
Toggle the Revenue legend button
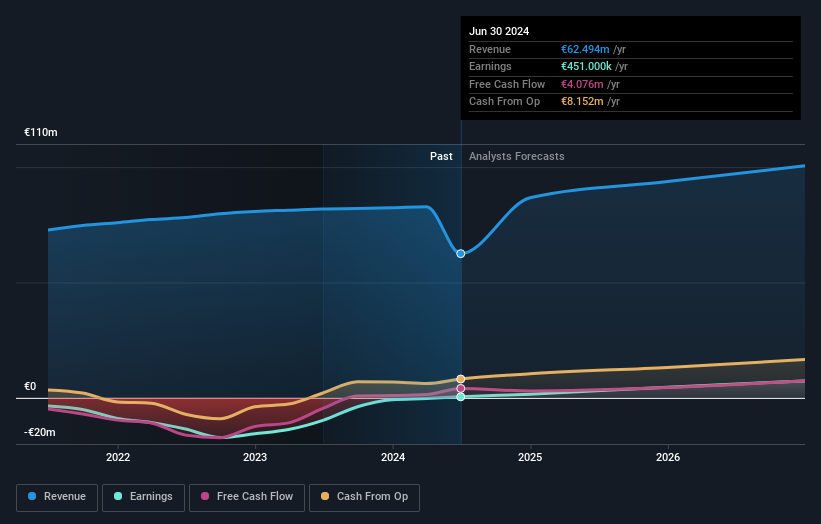pyautogui.click(x=57, y=497)
